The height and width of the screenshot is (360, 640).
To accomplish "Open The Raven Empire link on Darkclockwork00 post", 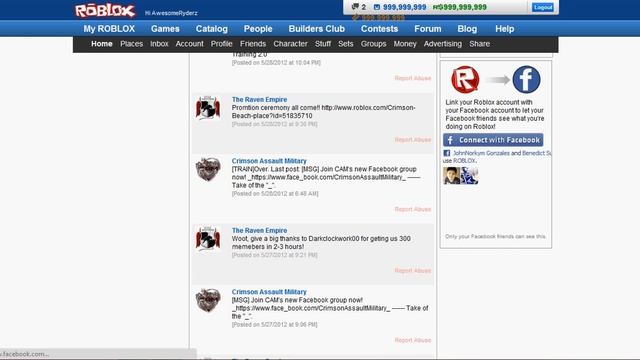I will point(259,231).
